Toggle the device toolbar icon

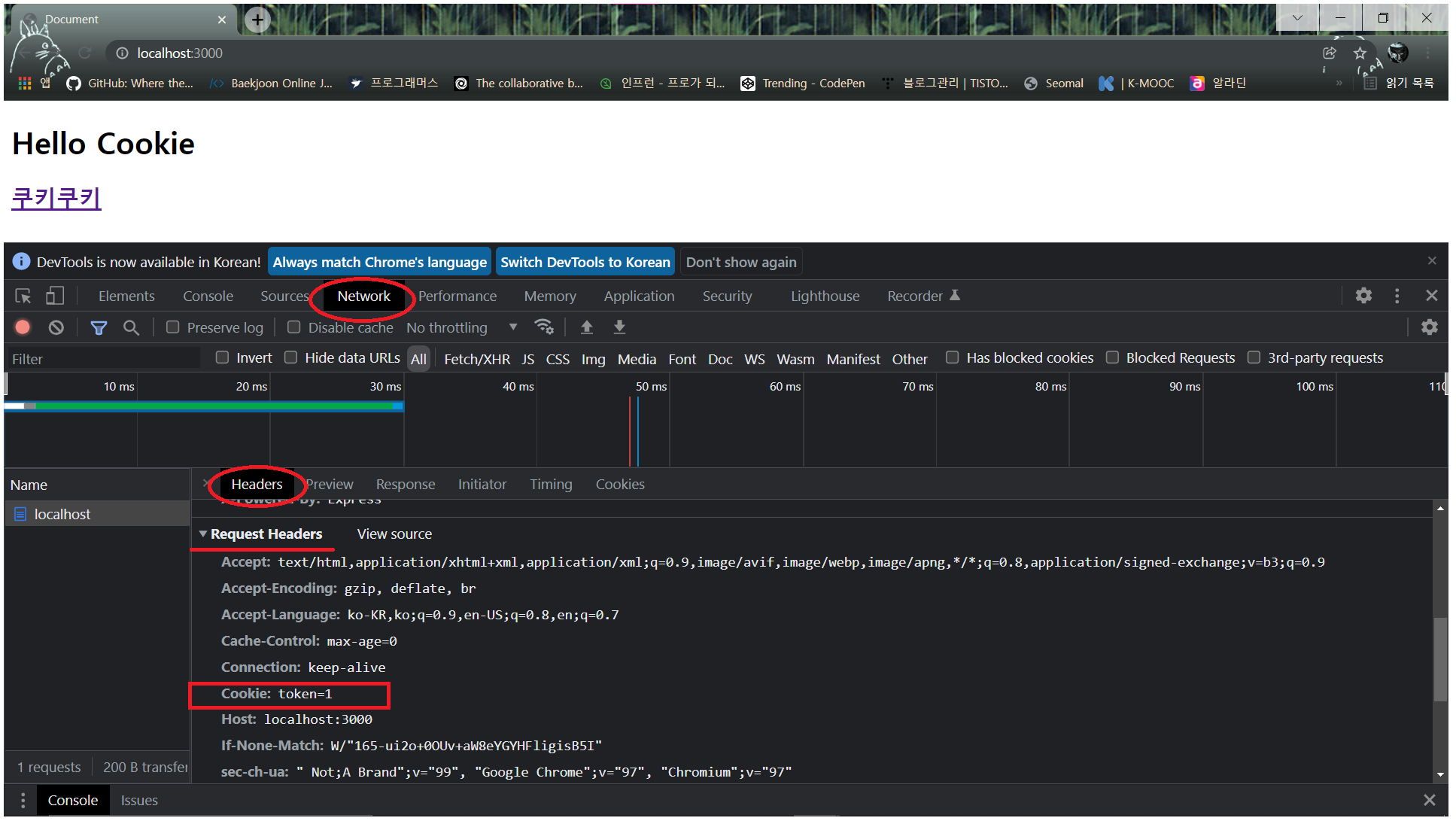(54, 296)
